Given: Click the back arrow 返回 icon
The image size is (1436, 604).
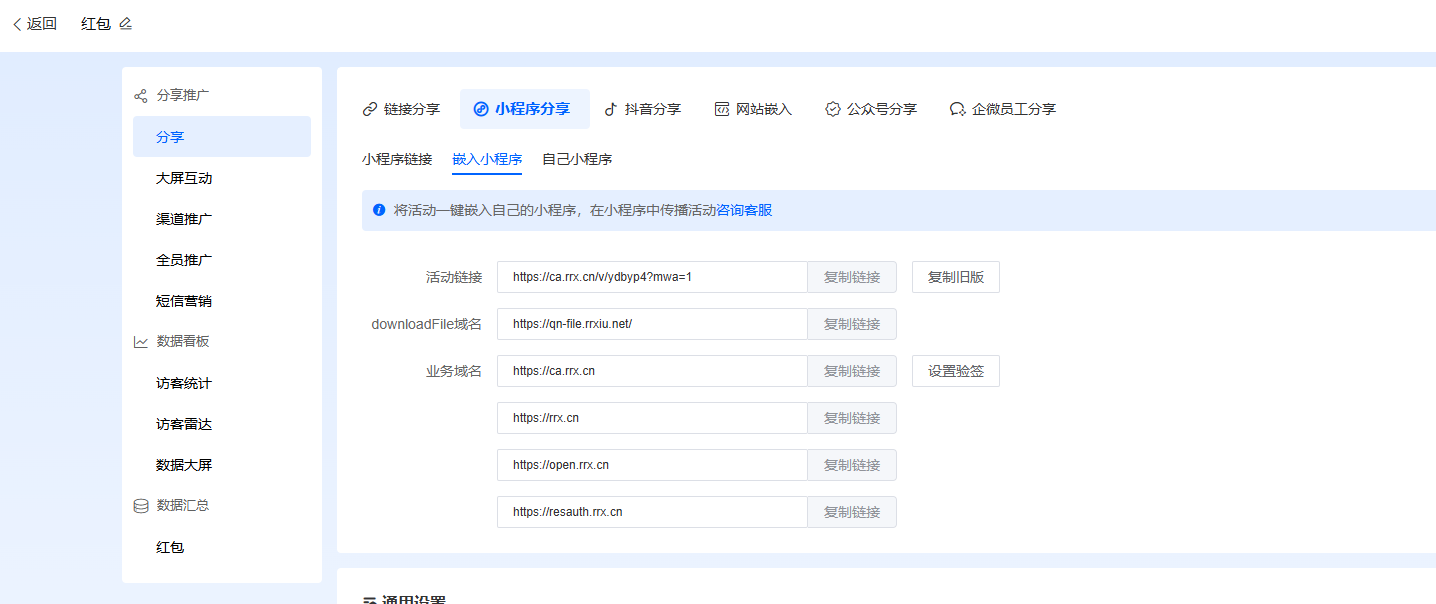Looking at the screenshot, I should click(17, 24).
